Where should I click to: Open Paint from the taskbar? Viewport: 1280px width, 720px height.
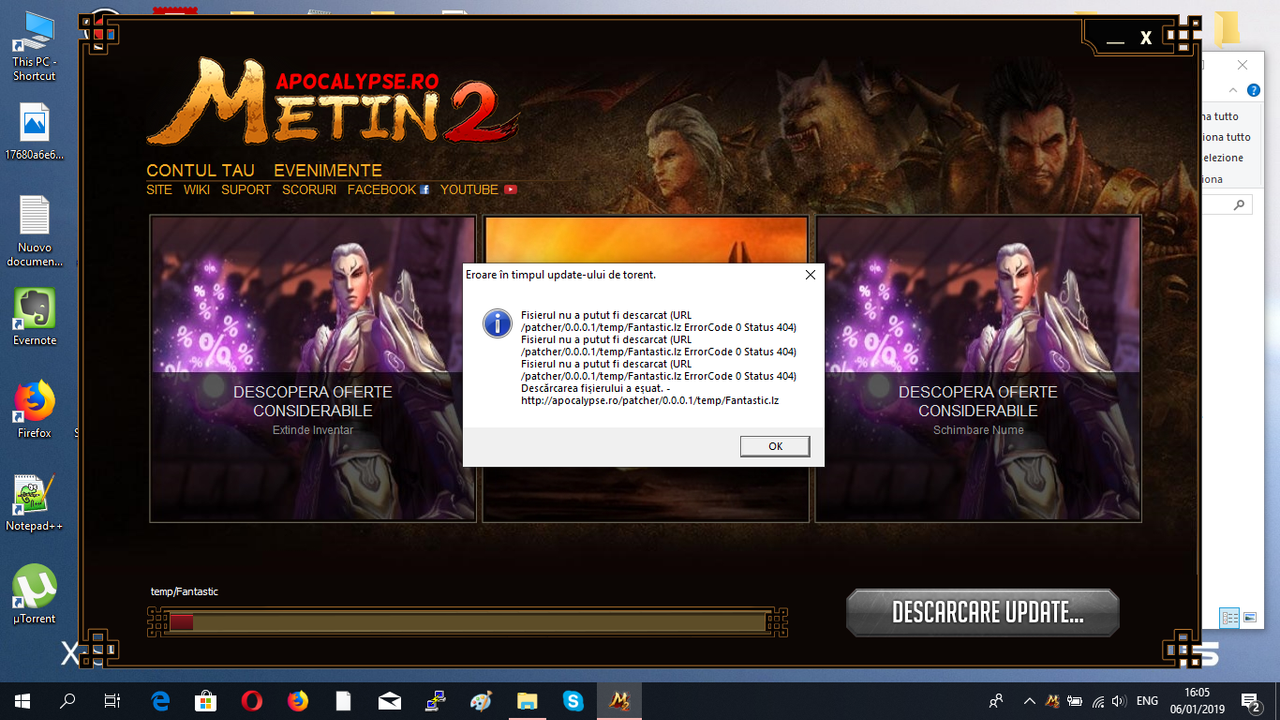pyautogui.click(x=481, y=701)
